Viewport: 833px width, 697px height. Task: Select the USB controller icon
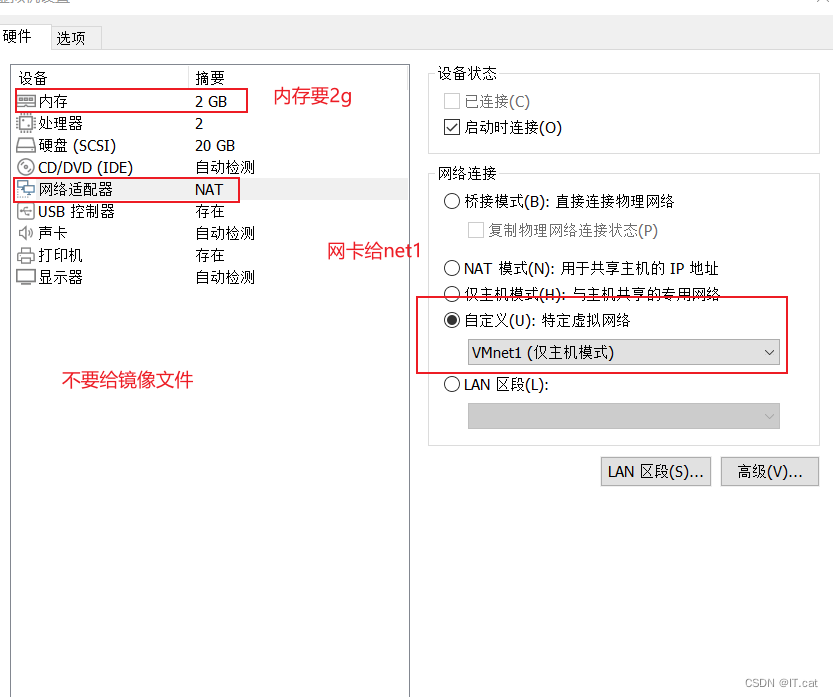[x=26, y=211]
